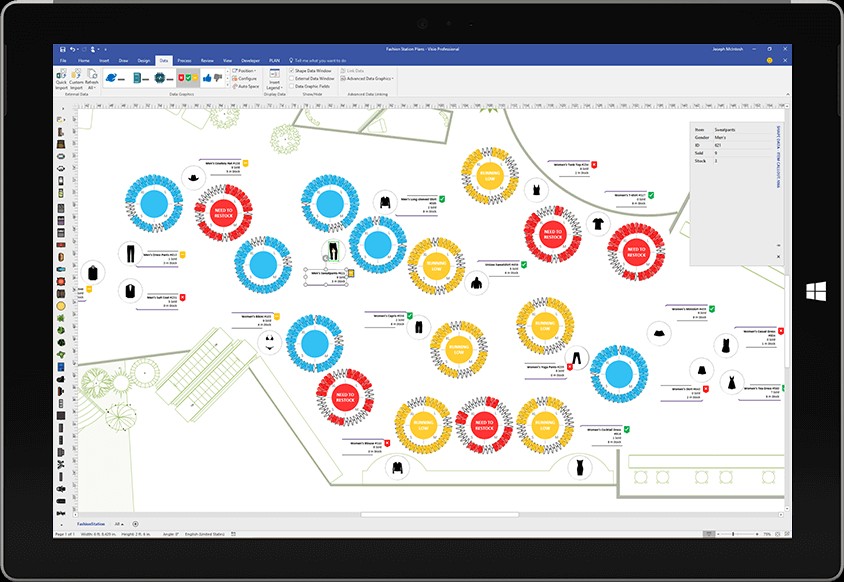Screen dimensions: 844x582
Task: Click the Save icon in title bar
Action: tap(62, 48)
